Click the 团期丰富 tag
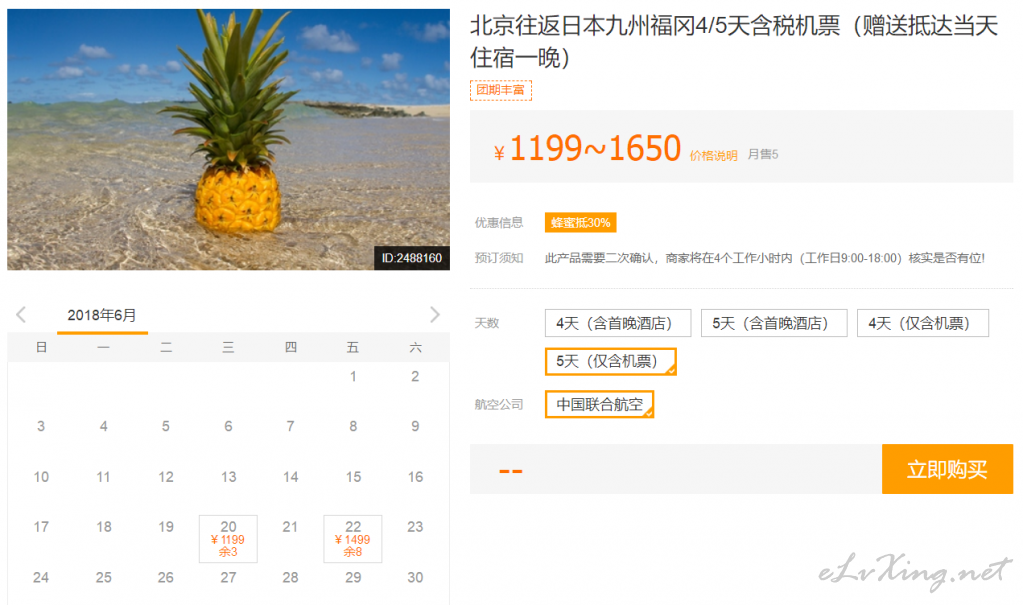Viewport: 1023px width, 605px height. 500,90
